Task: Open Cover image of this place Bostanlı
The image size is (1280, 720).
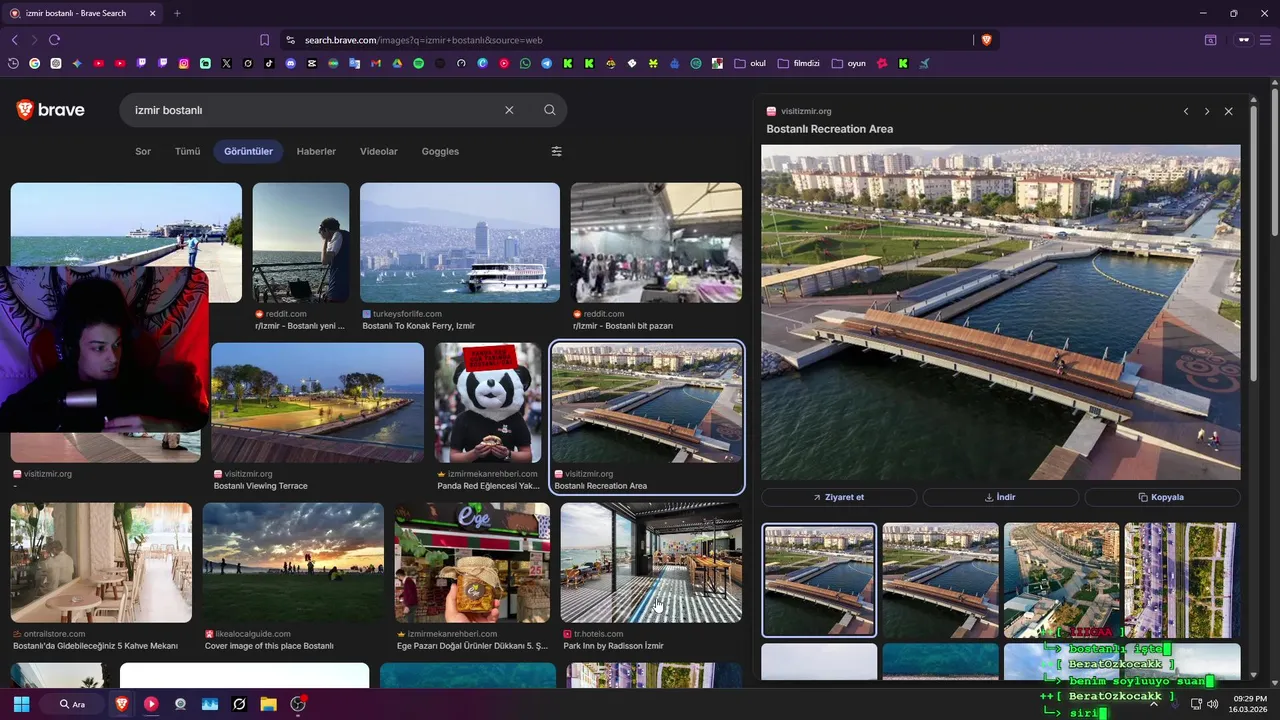Action: 293,562
